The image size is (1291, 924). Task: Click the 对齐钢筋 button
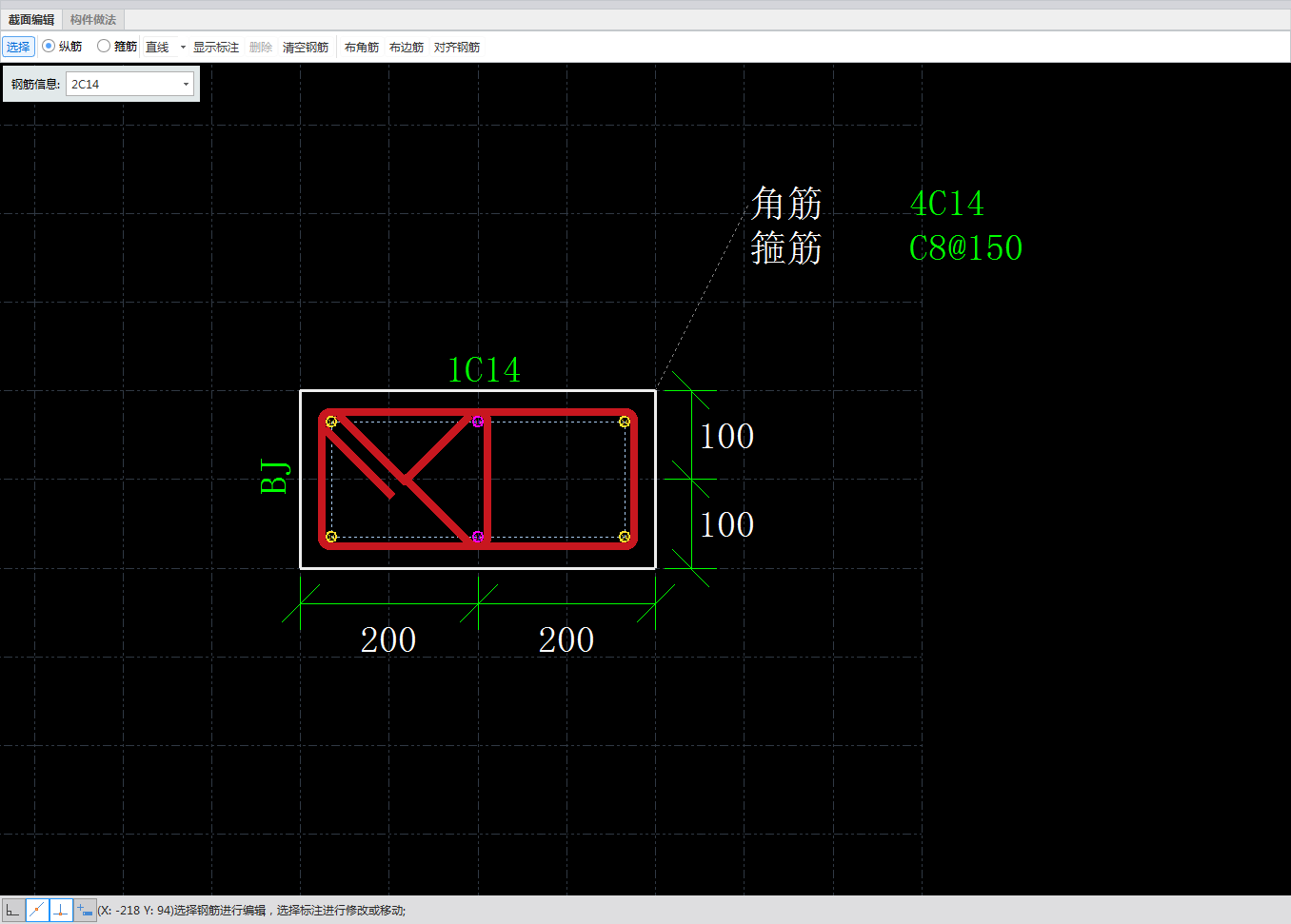coord(457,47)
